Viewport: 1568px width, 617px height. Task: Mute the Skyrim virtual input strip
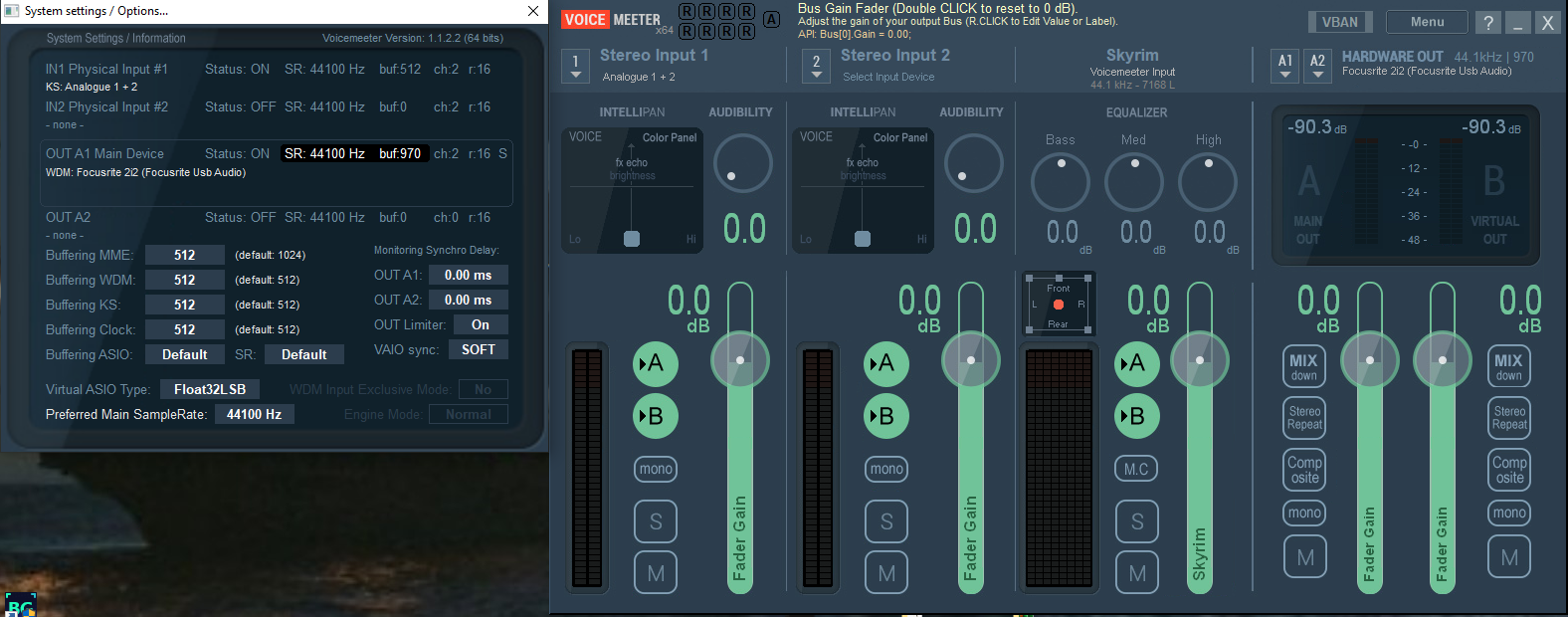click(1136, 573)
